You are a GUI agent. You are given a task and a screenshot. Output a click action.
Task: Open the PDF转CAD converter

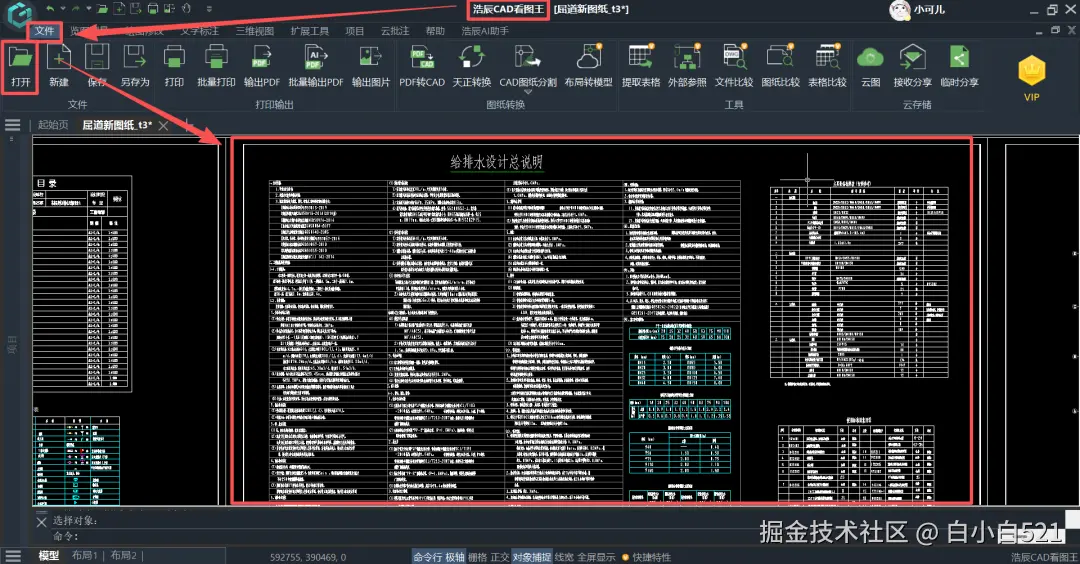coord(422,67)
